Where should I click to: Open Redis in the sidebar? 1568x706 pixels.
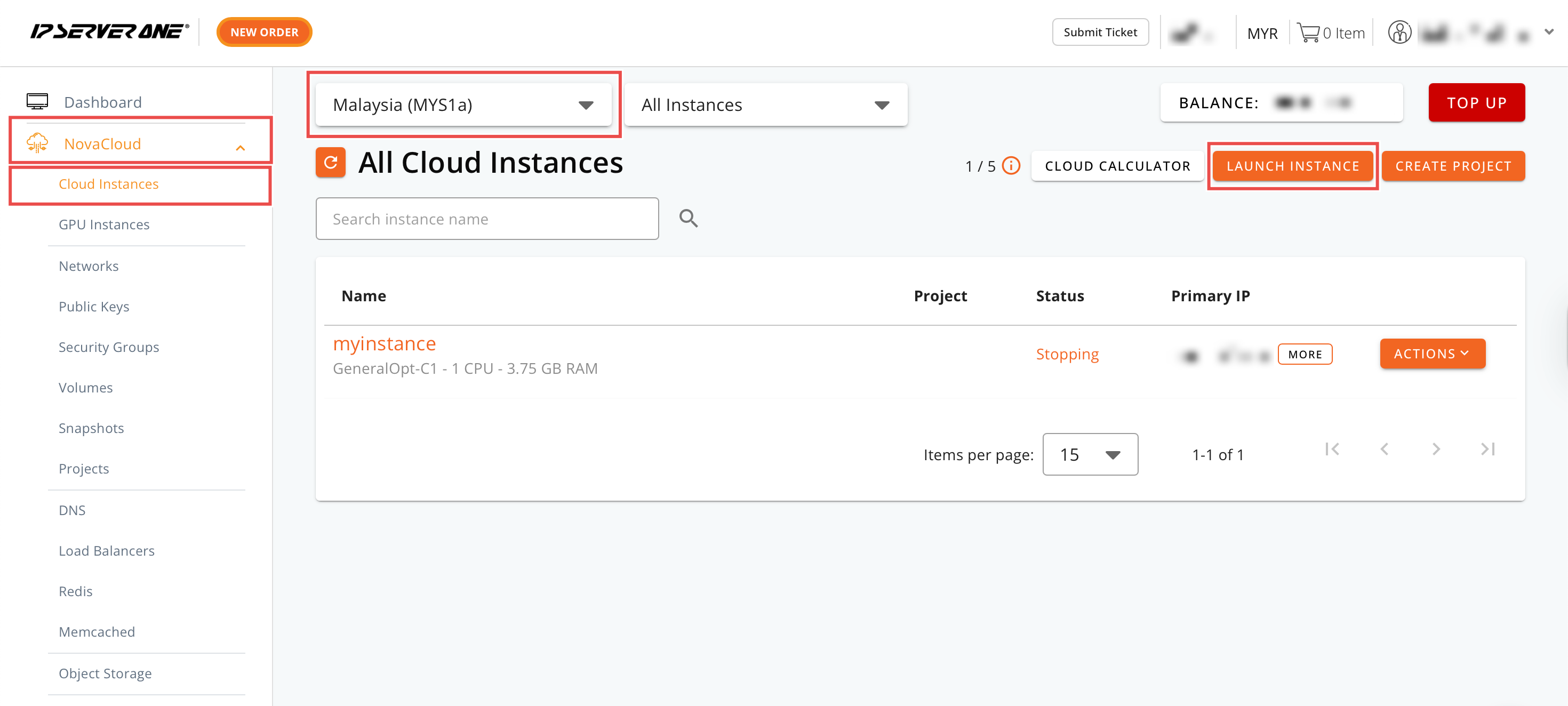[x=76, y=591]
